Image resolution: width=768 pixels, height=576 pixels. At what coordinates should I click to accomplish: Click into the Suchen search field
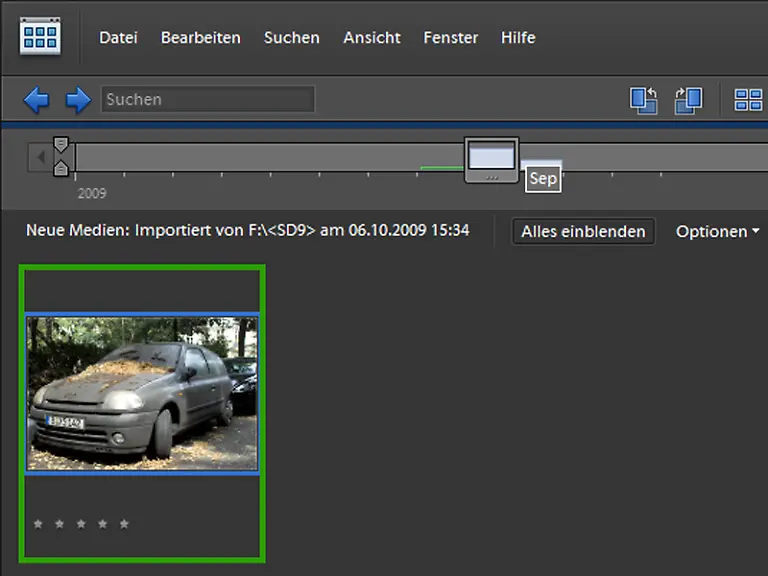208,99
